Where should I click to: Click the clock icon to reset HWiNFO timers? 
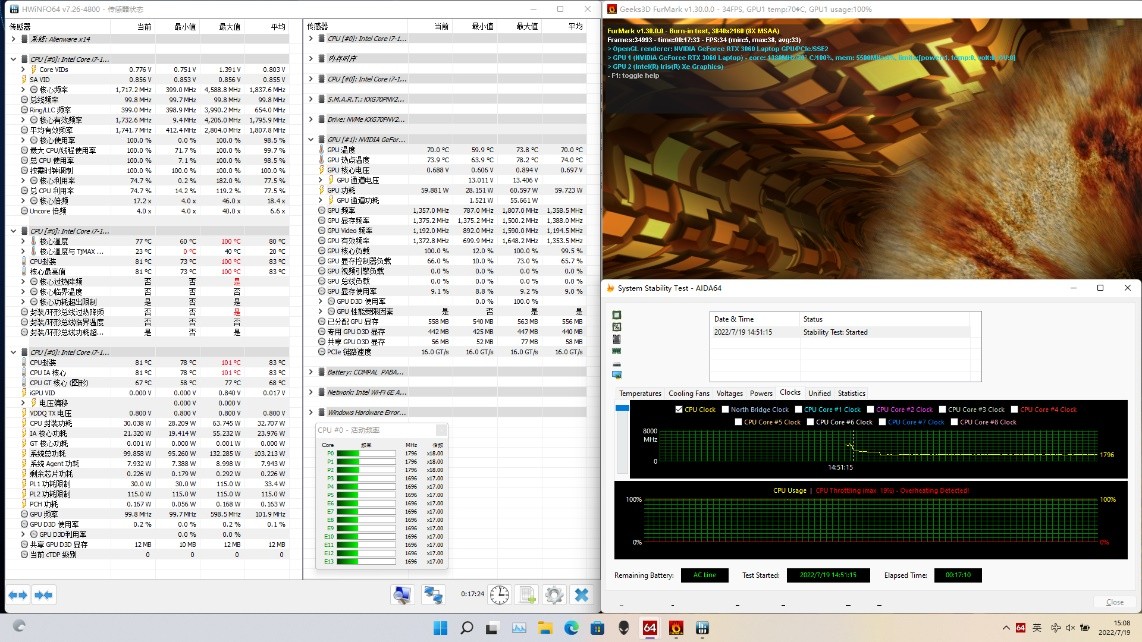point(498,594)
